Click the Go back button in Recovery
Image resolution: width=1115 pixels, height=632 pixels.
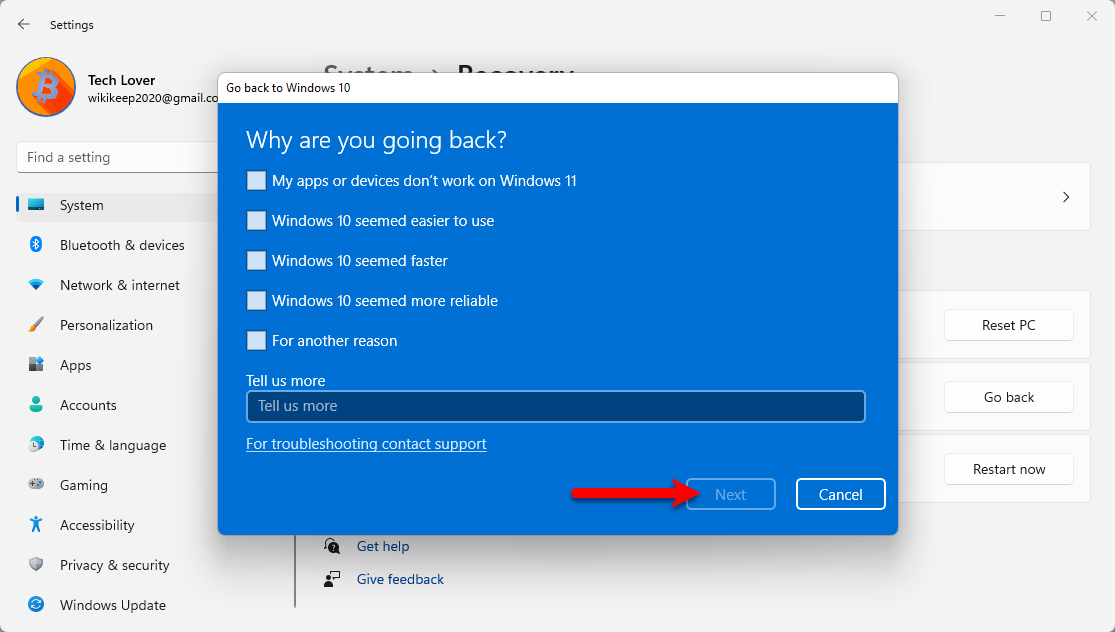1008,397
